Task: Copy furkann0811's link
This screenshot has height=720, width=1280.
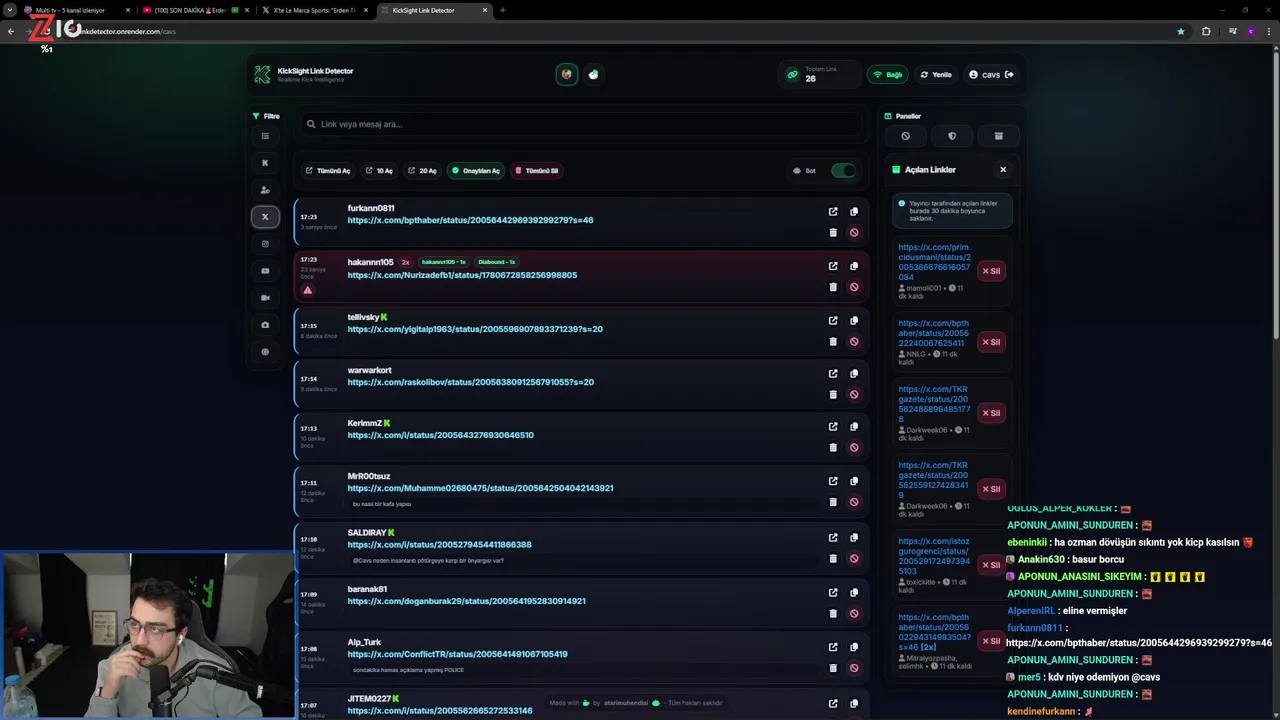Action: pyautogui.click(x=854, y=212)
